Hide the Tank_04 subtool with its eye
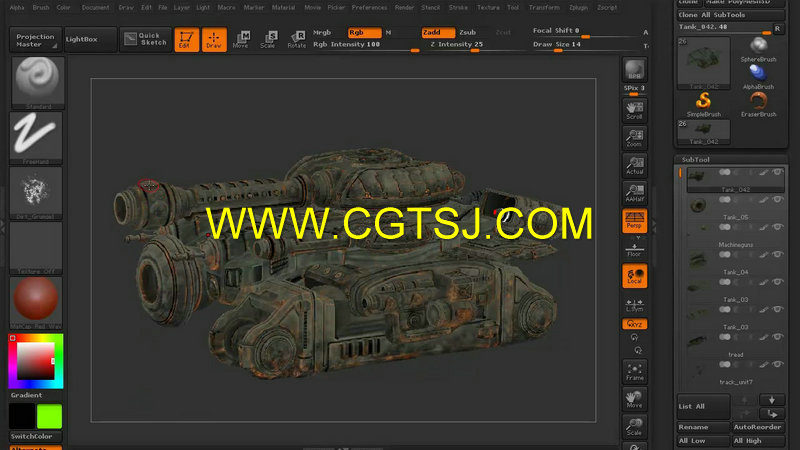Screen dimensions: 800x450 (x=778, y=255)
